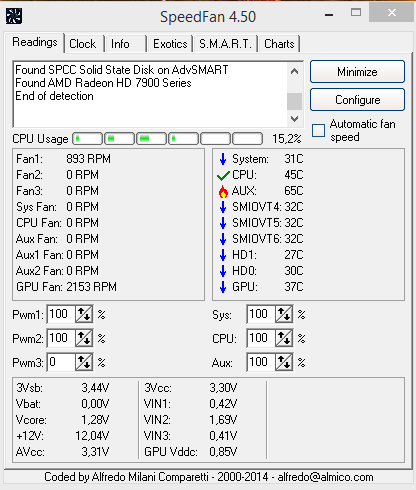
Task: Click the 'CPU Fan: 0 RPM' reading
Action: pos(57,223)
